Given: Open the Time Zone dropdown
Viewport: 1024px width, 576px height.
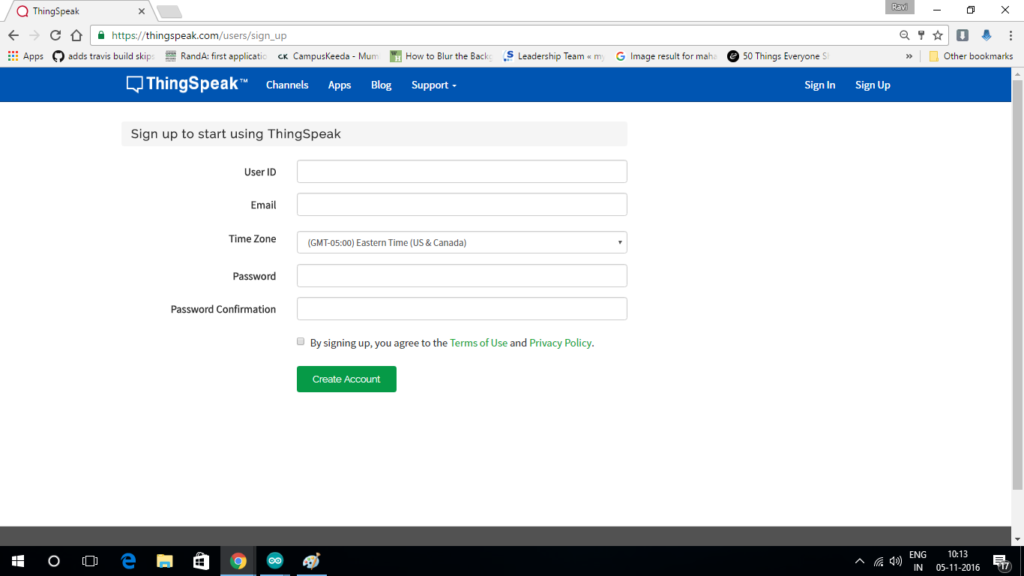Looking at the screenshot, I should [x=462, y=242].
